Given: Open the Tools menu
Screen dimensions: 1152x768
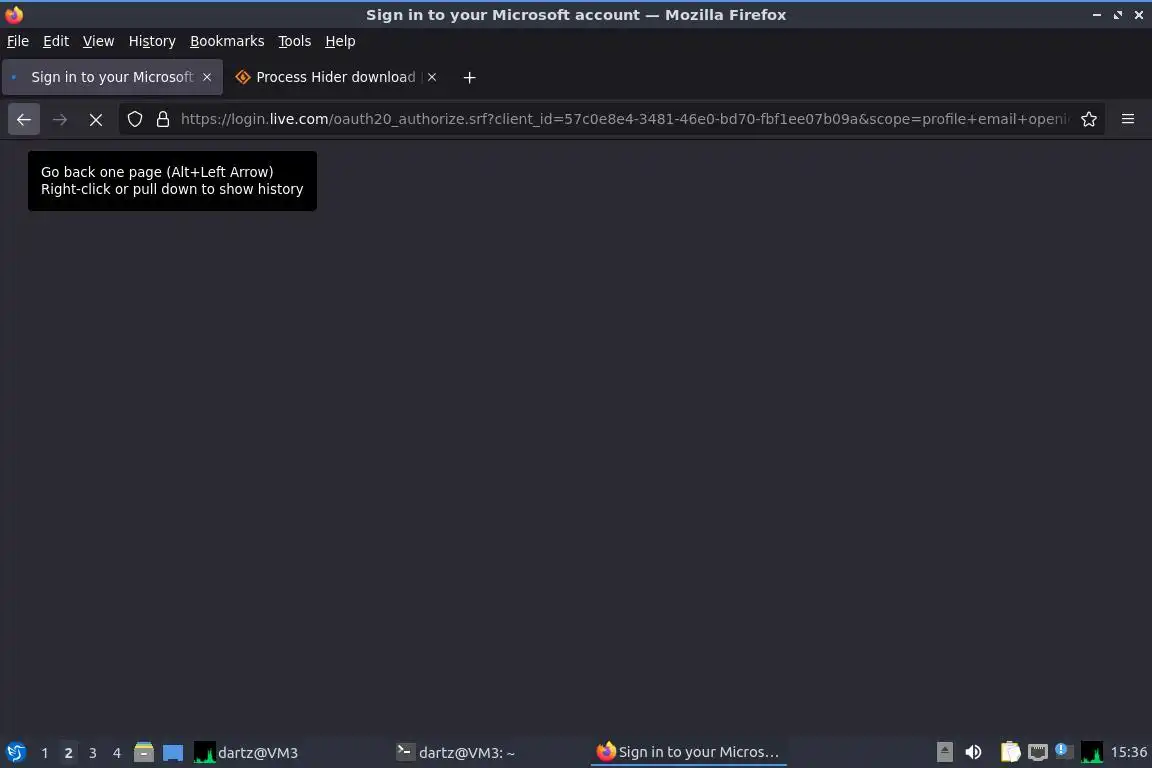Looking at the screenshot, I should (x=295, y=41).
